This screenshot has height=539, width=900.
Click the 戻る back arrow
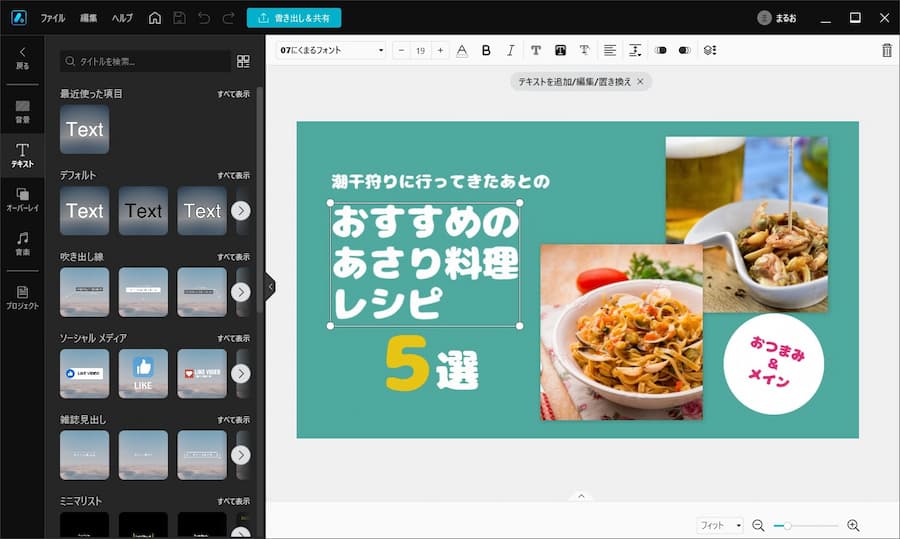pyautogui.click(x=22, y=58)
